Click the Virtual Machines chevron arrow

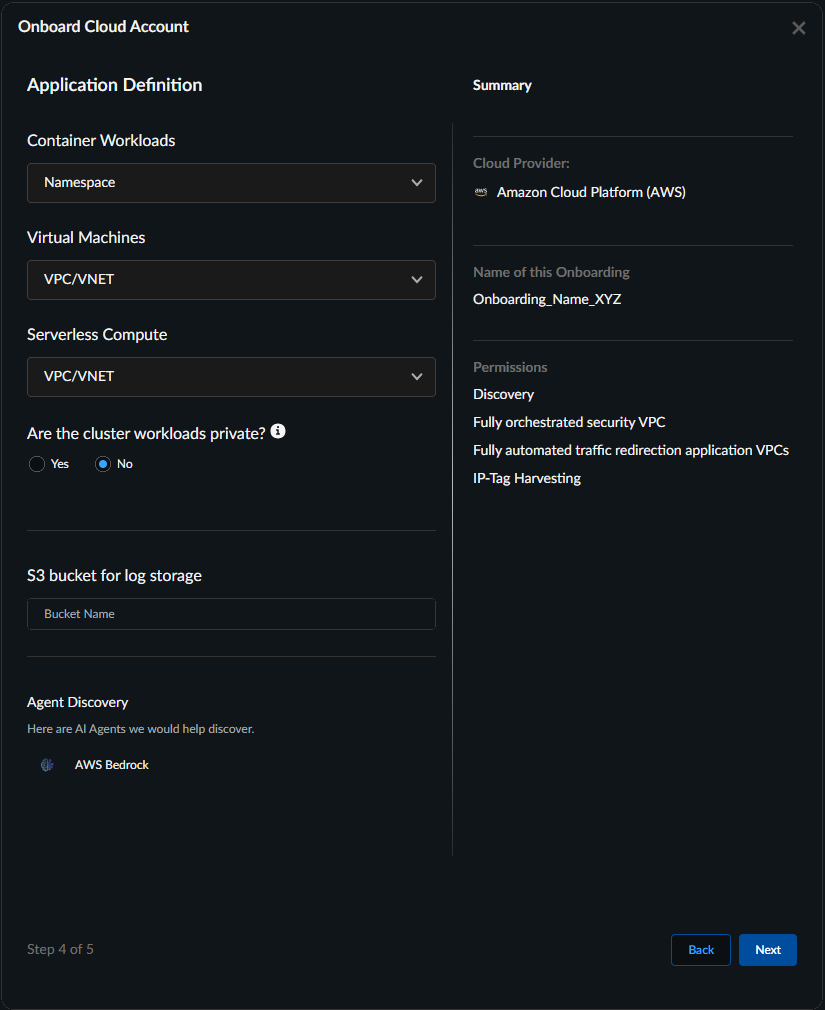(417, 280)
